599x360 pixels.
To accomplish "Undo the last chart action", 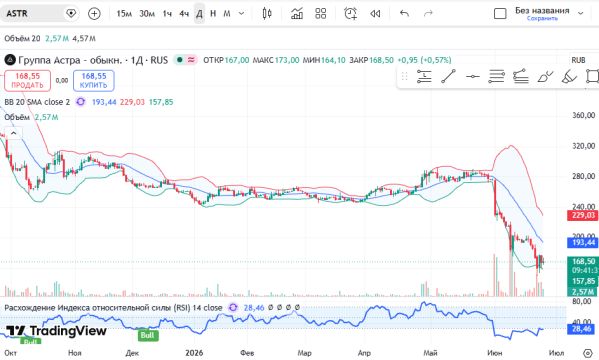I will tap(404, 14).
